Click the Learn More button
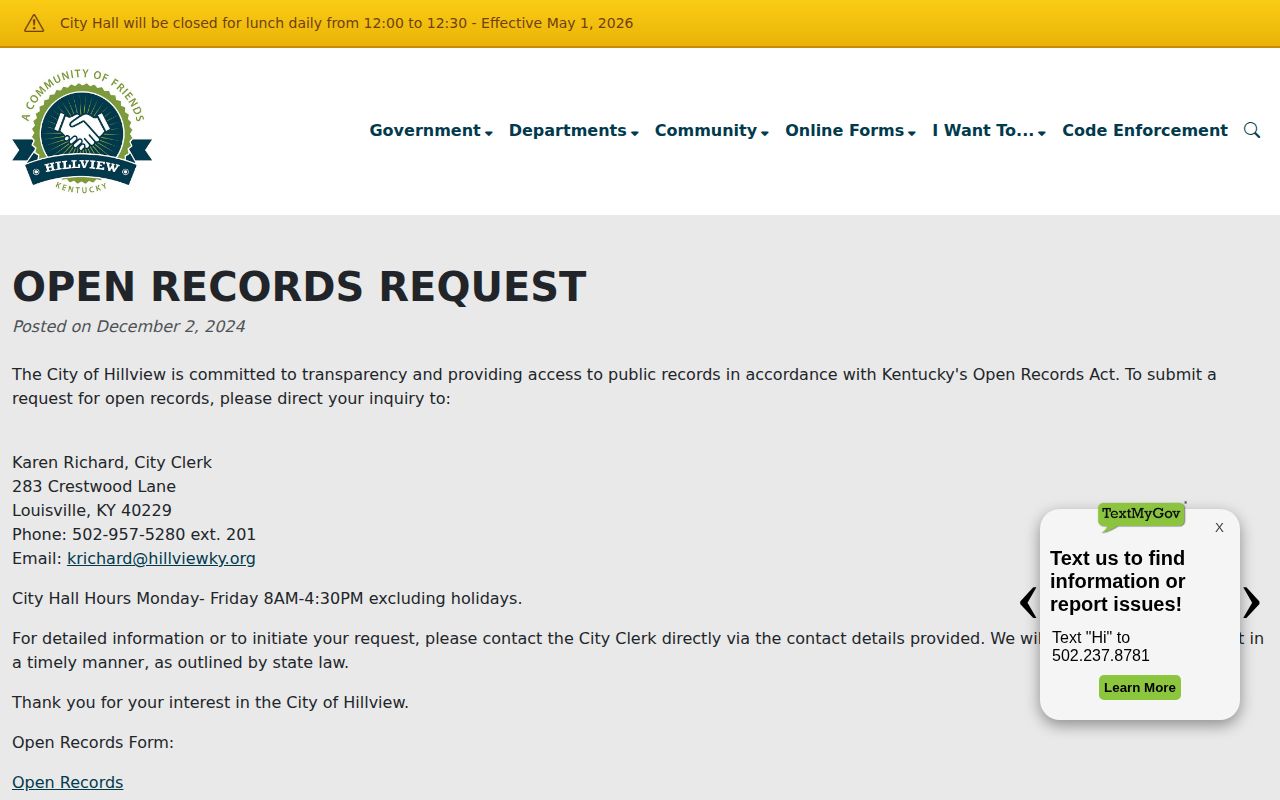Viewport: 1280px width, 800px height. point(1140,687)
